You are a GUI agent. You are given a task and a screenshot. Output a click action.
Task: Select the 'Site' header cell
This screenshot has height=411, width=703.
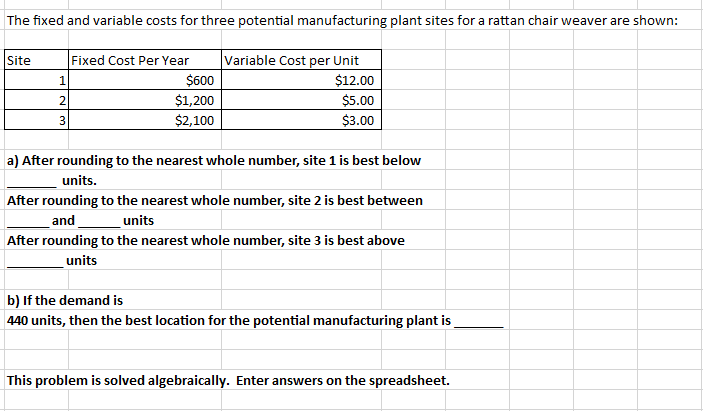pos(36,60)
